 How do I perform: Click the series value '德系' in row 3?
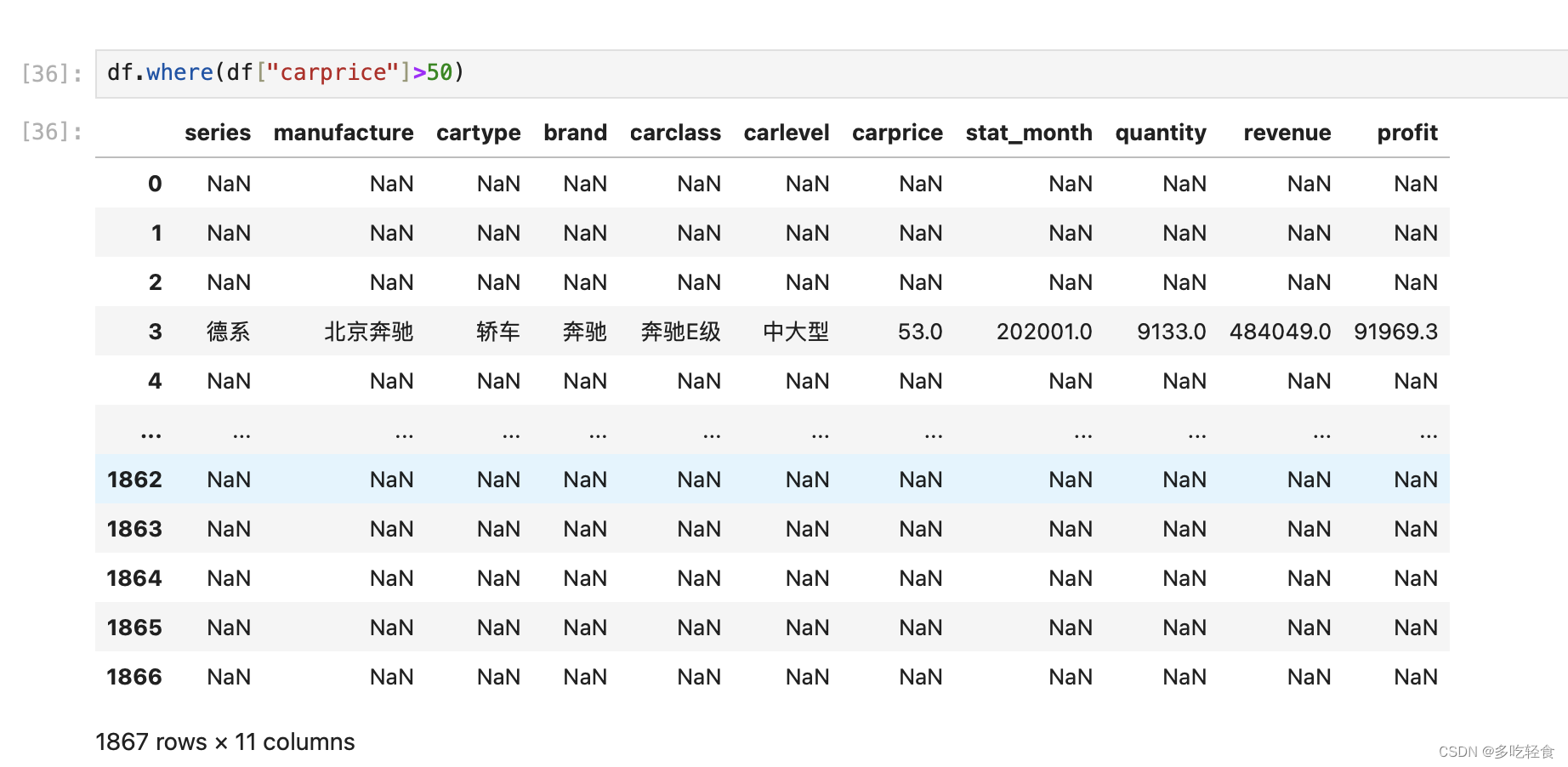[229, 332]
